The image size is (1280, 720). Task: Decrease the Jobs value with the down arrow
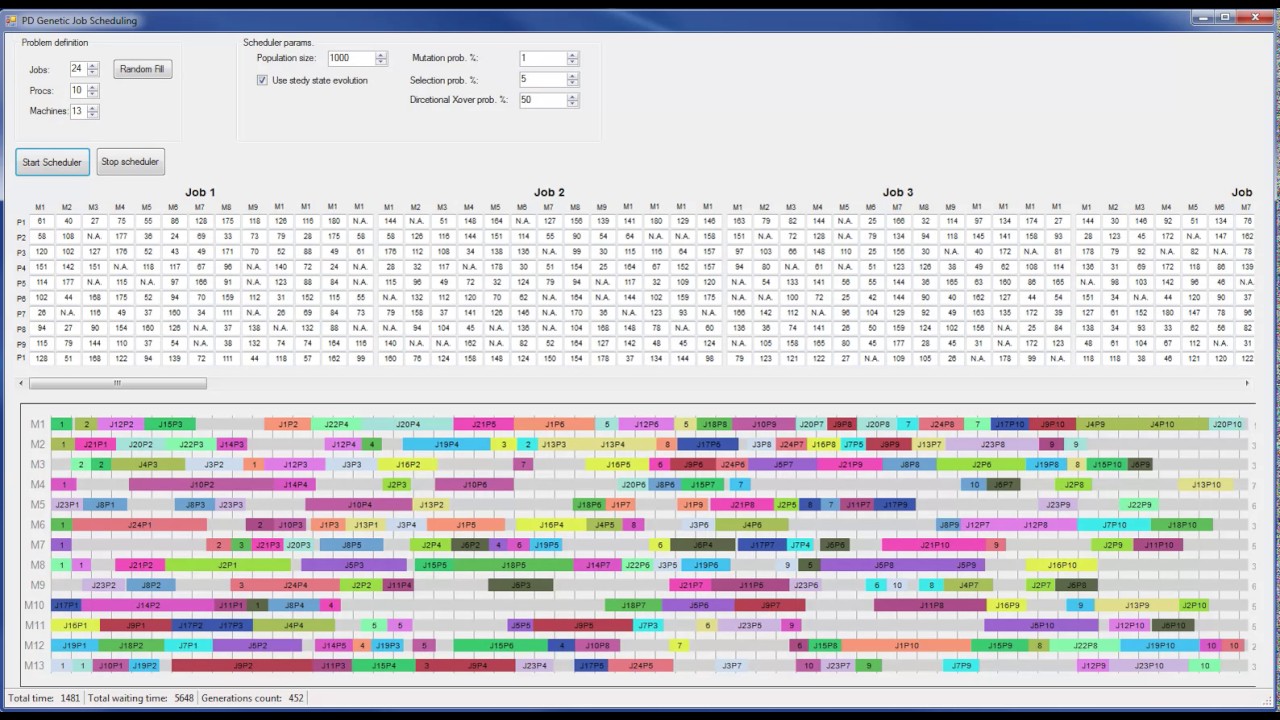[93, 72]
